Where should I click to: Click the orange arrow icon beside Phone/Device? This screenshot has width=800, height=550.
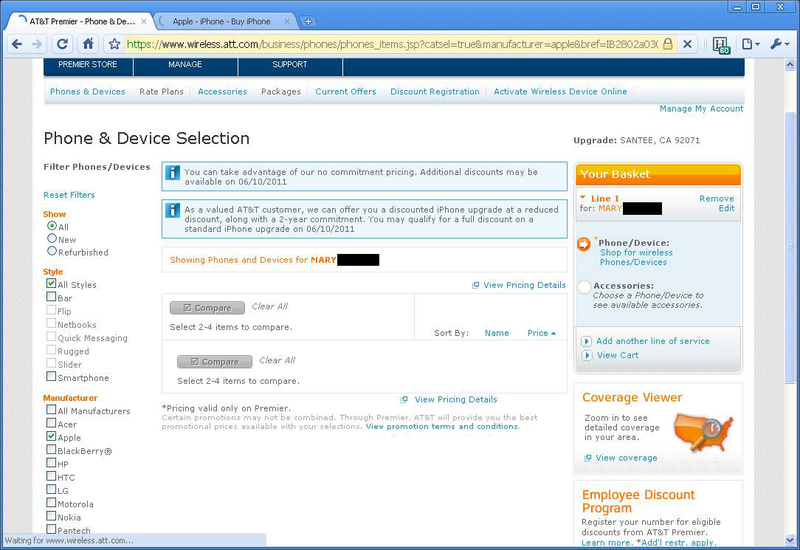pos(584,244)
